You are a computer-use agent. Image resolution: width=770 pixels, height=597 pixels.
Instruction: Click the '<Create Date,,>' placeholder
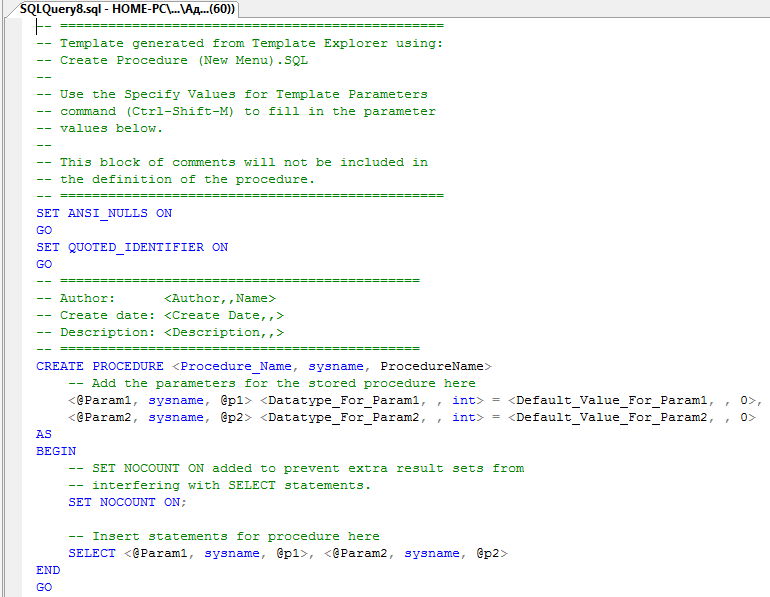[x=224, y=315]
